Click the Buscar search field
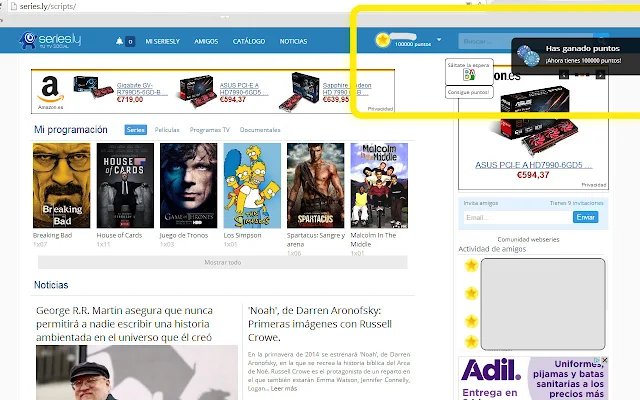Image resolution: width=640 pixels, height=400 pixels. click(526, 41)
